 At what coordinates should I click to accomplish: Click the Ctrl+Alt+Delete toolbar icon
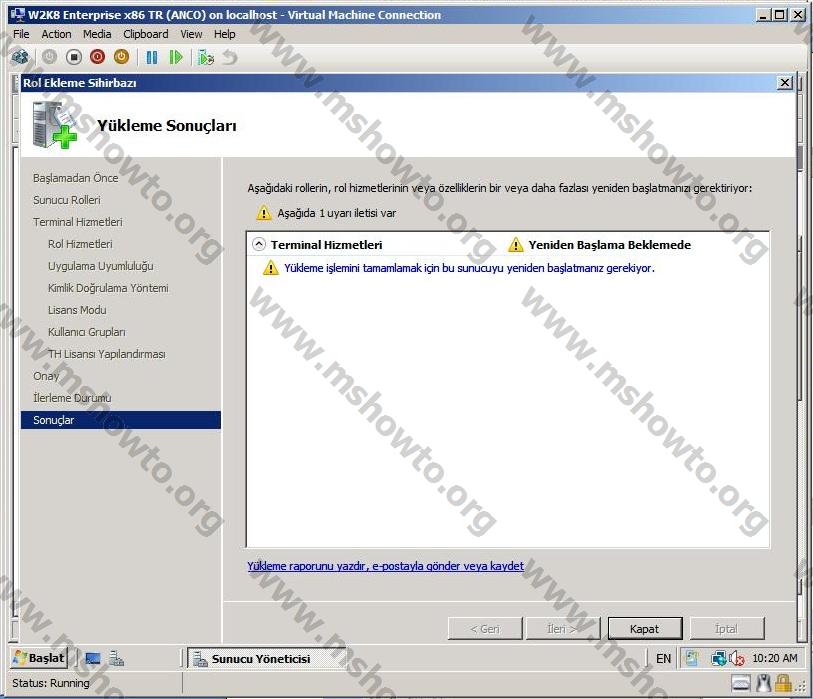pyautogui.click(x=20, y=57)
